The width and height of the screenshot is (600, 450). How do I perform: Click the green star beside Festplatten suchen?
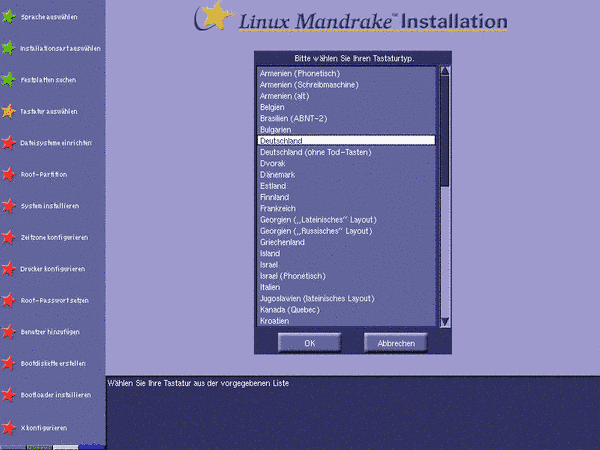point(8,79)
